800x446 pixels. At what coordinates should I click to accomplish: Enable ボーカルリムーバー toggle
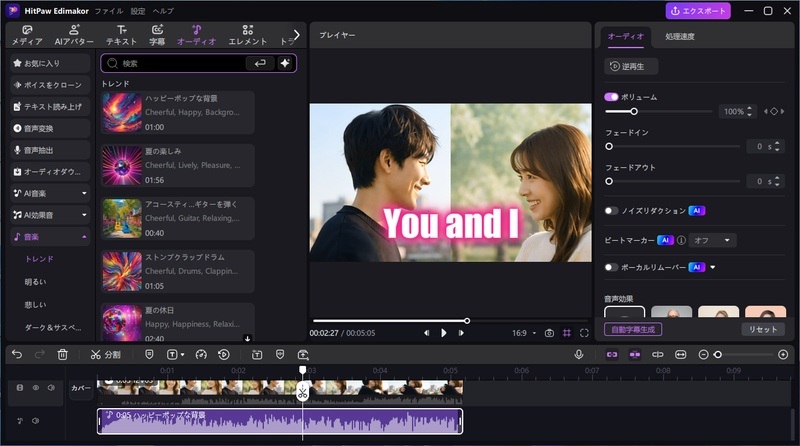coord(611,267)
